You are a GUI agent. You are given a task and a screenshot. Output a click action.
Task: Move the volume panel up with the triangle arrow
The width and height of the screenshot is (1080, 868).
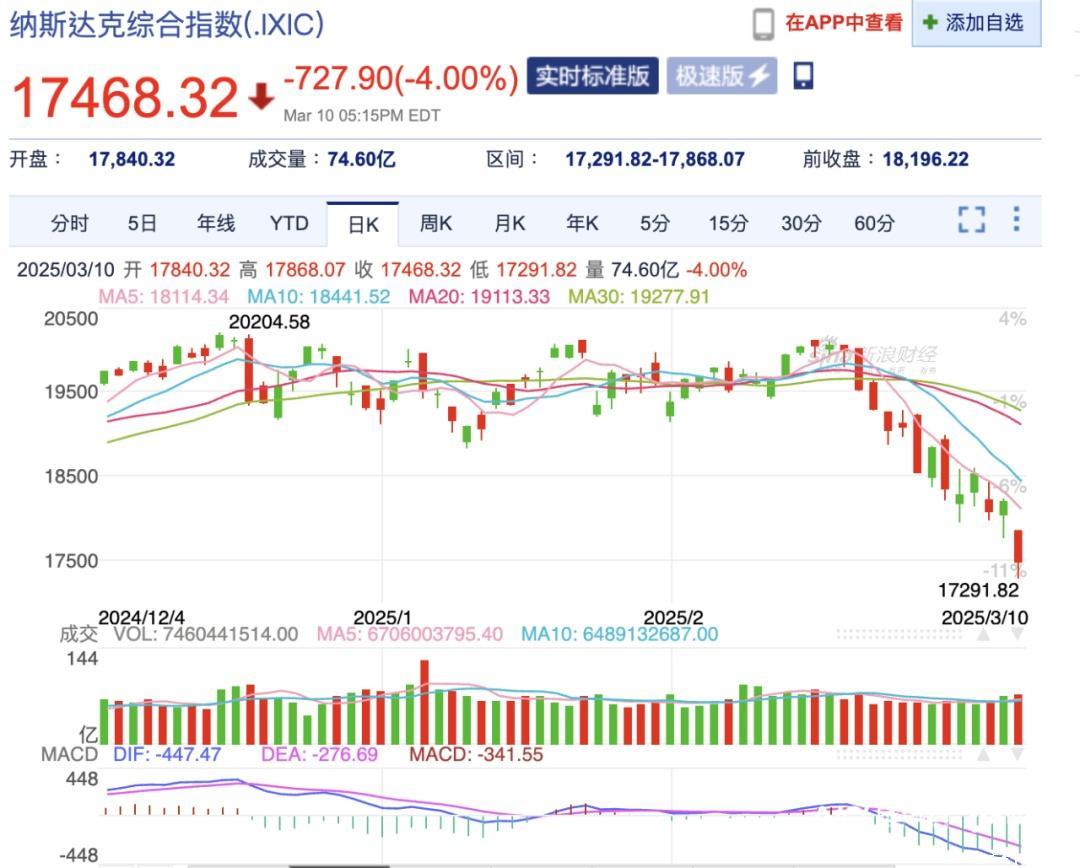[984, 635]
